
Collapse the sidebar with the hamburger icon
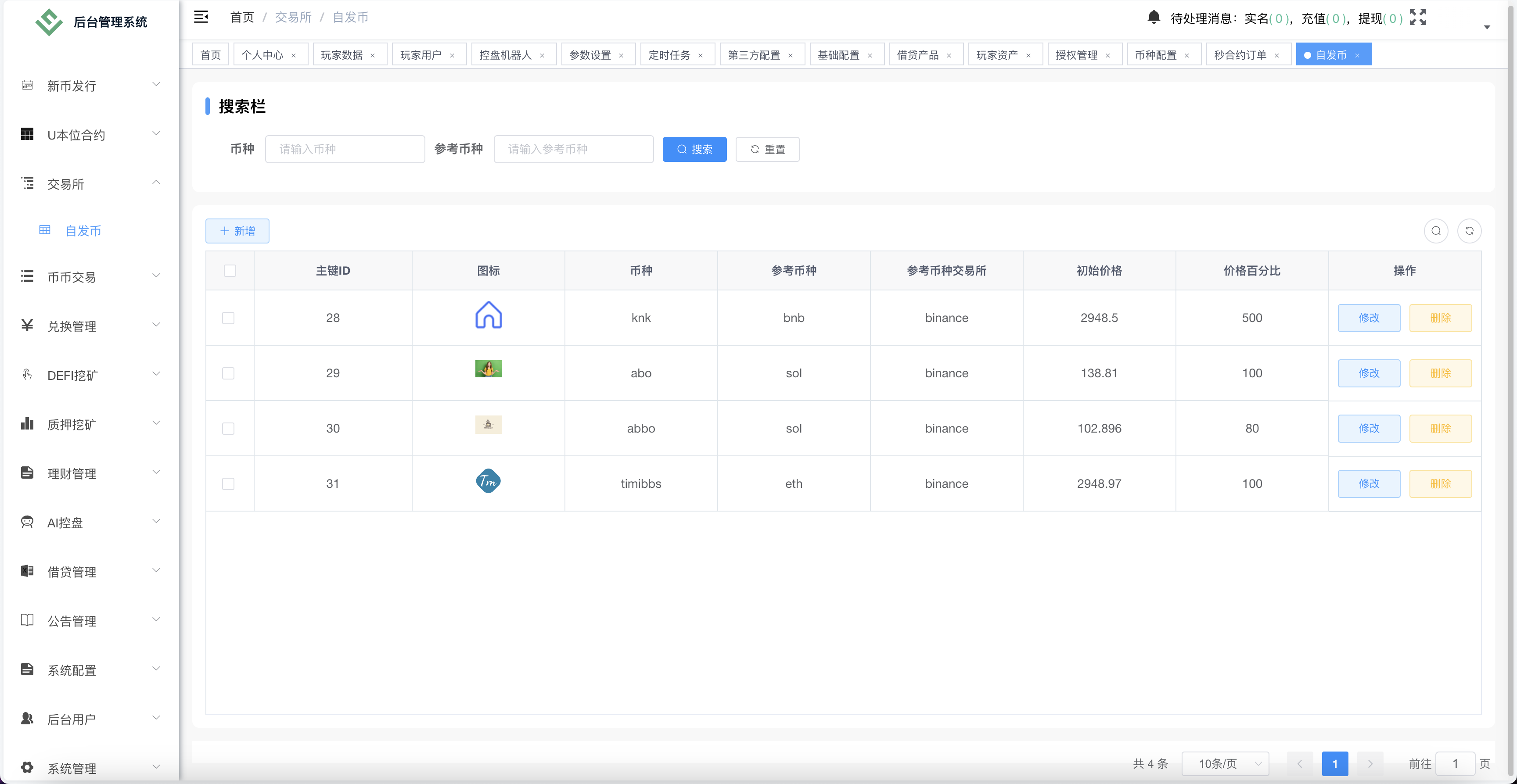coord(201,17)
